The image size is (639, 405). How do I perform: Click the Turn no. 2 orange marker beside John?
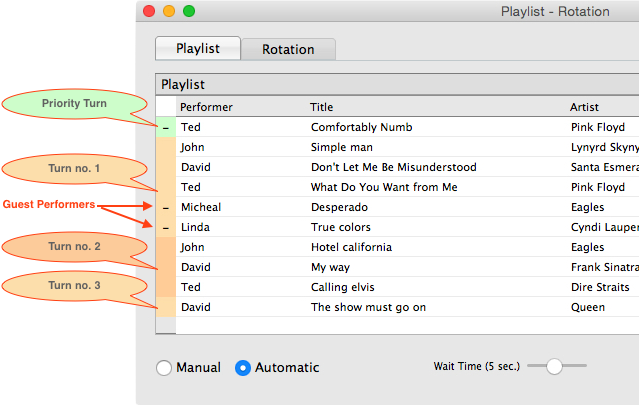(x=166, y=247)
